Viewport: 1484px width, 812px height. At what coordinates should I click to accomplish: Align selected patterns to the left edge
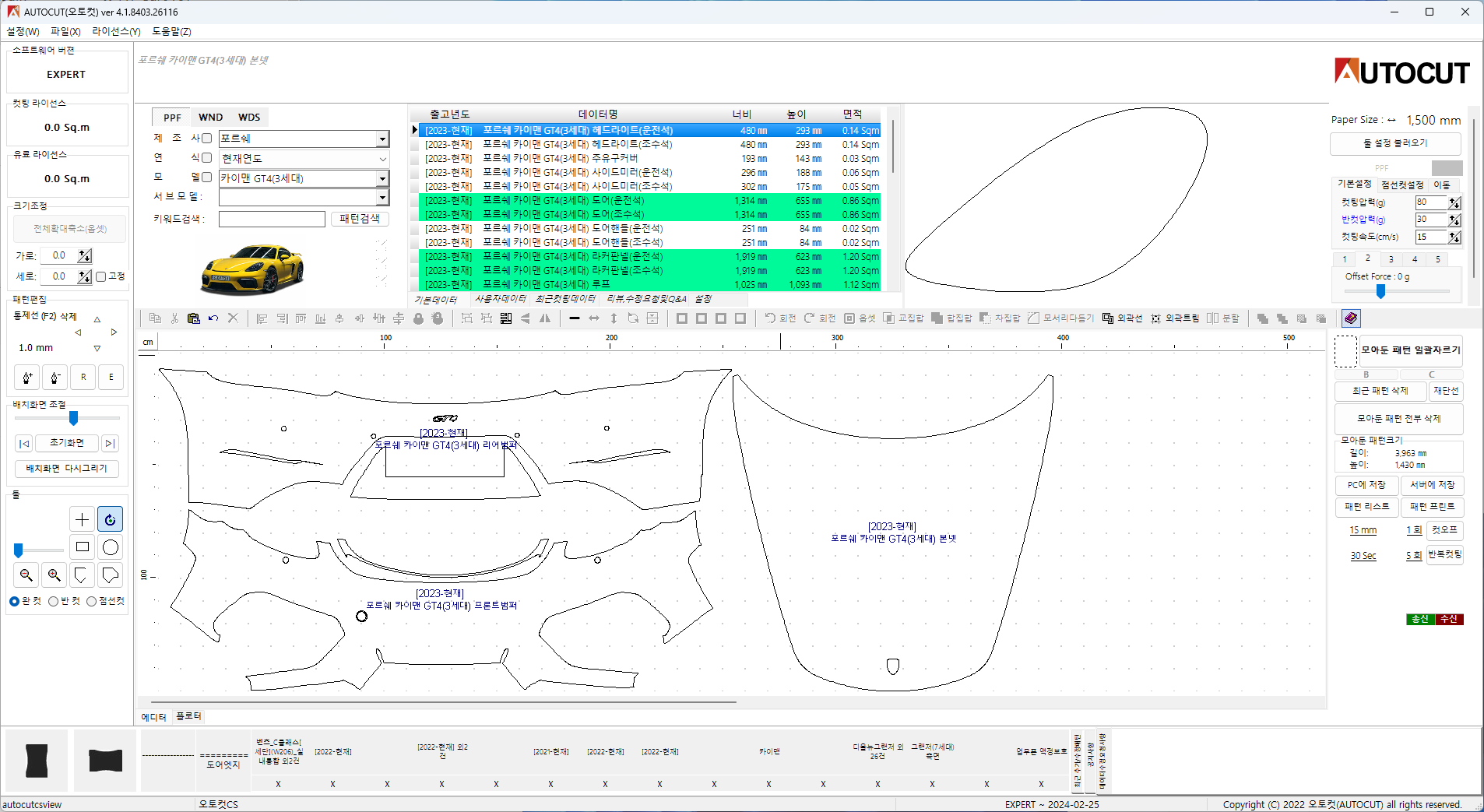tap(262, 318)
